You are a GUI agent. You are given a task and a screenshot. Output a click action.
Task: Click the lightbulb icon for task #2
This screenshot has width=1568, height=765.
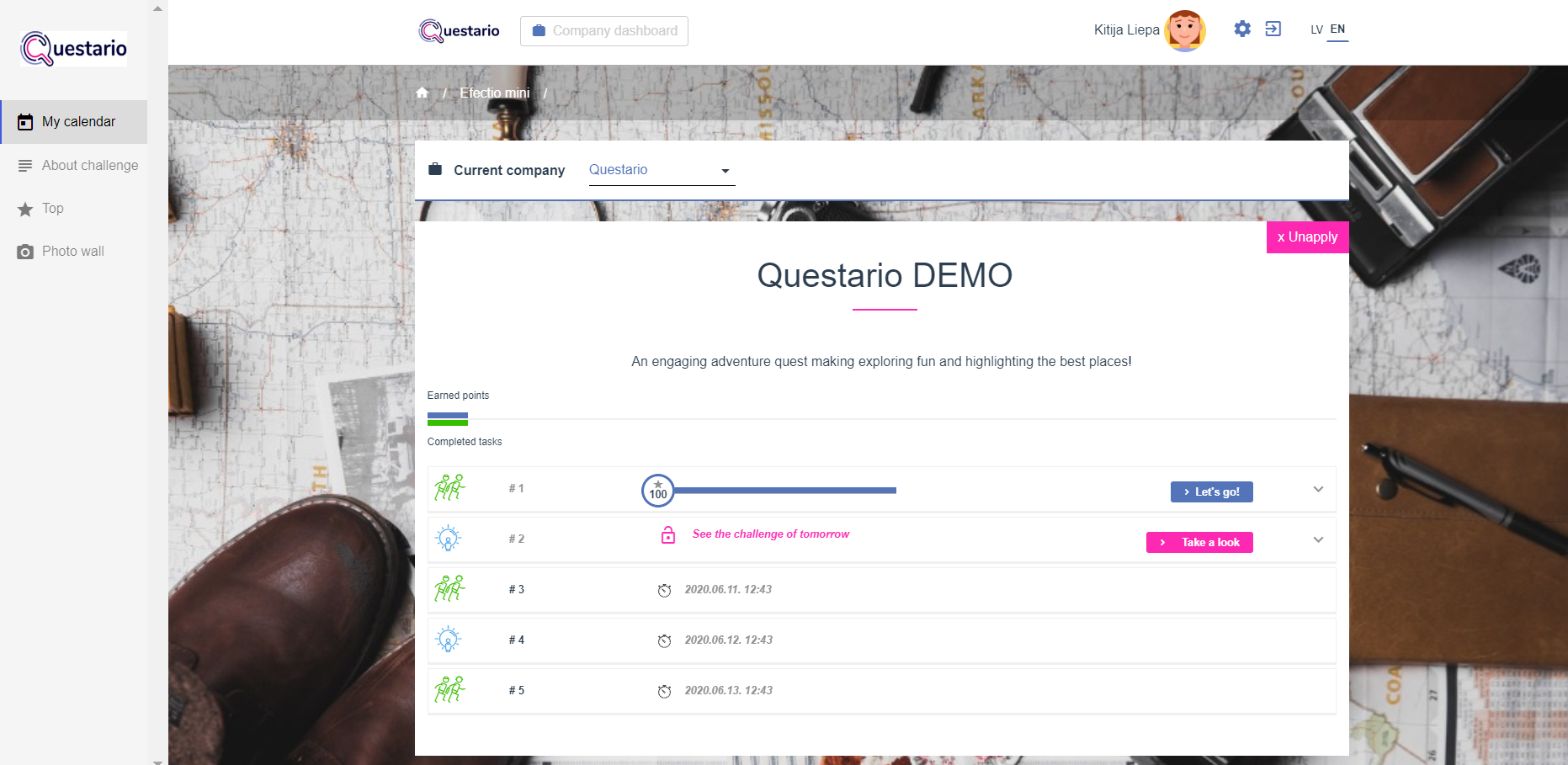[449, 538]
